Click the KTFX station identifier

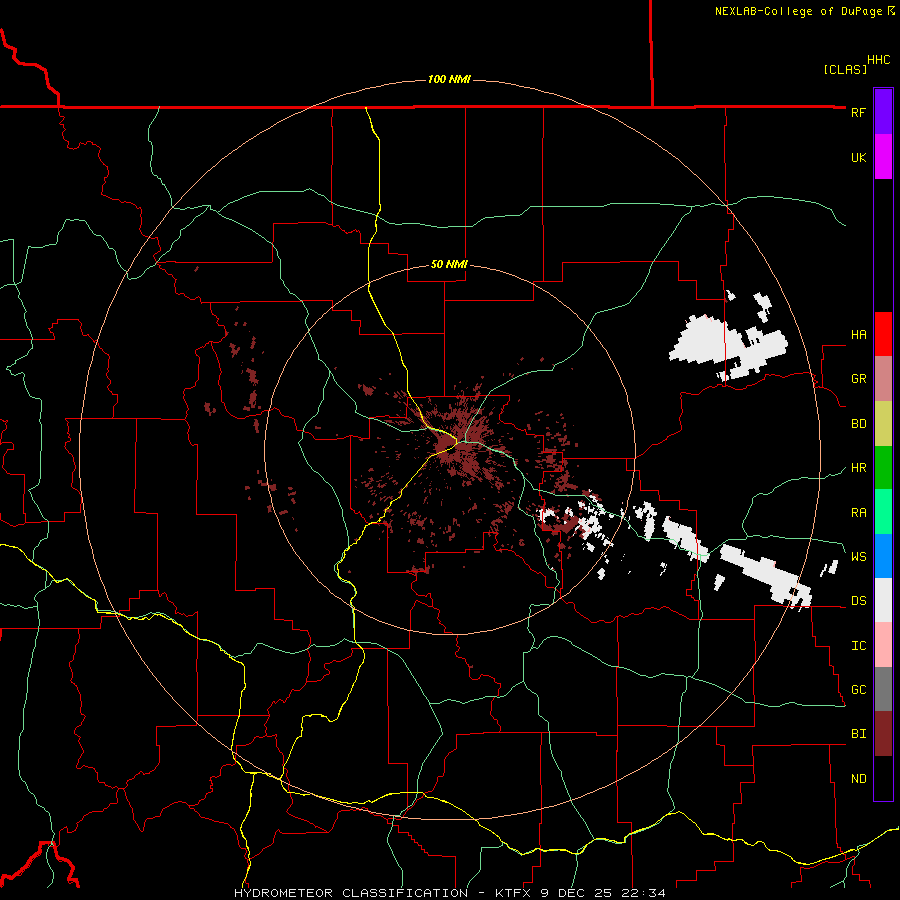tap(514, 893)
